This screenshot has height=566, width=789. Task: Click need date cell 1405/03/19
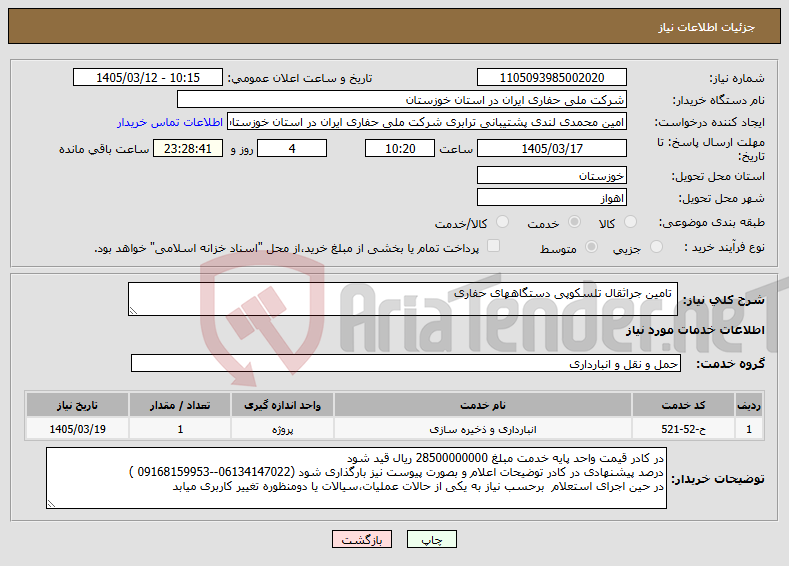[x=77, y=429]
